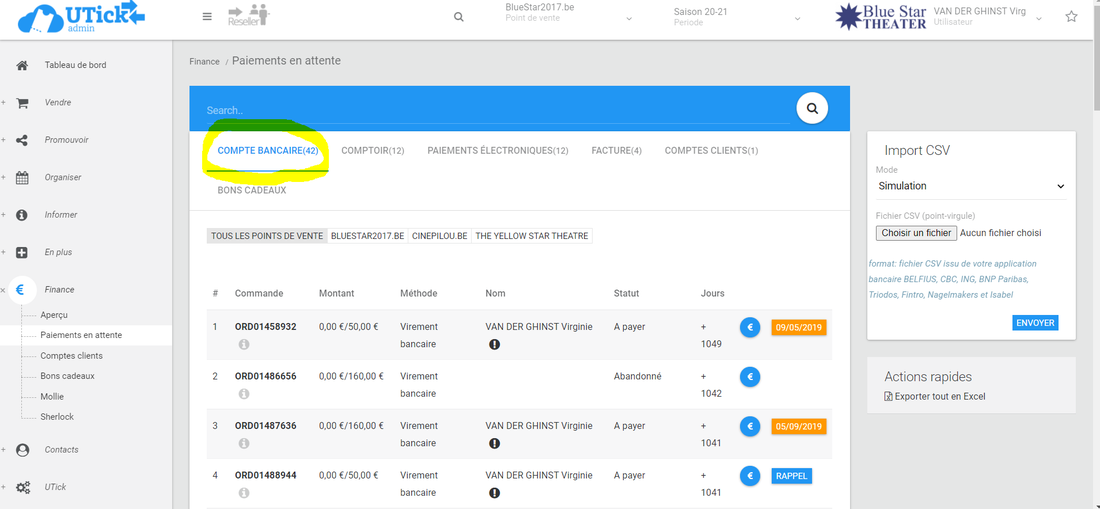Click the magnifier icon in top header

(x=458, y=17)
